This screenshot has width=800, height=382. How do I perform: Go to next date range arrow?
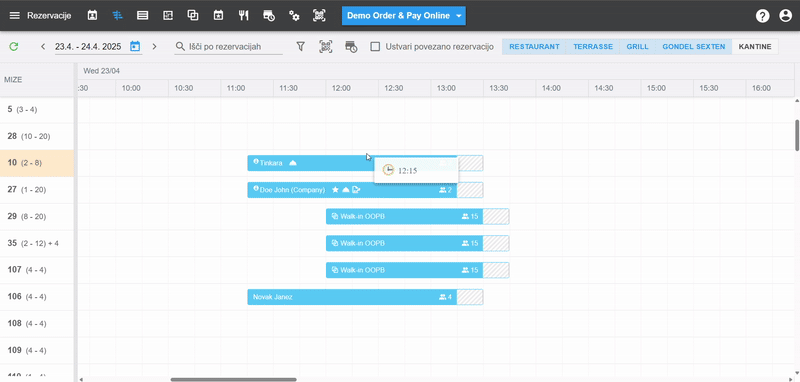[x=154, y=46]
